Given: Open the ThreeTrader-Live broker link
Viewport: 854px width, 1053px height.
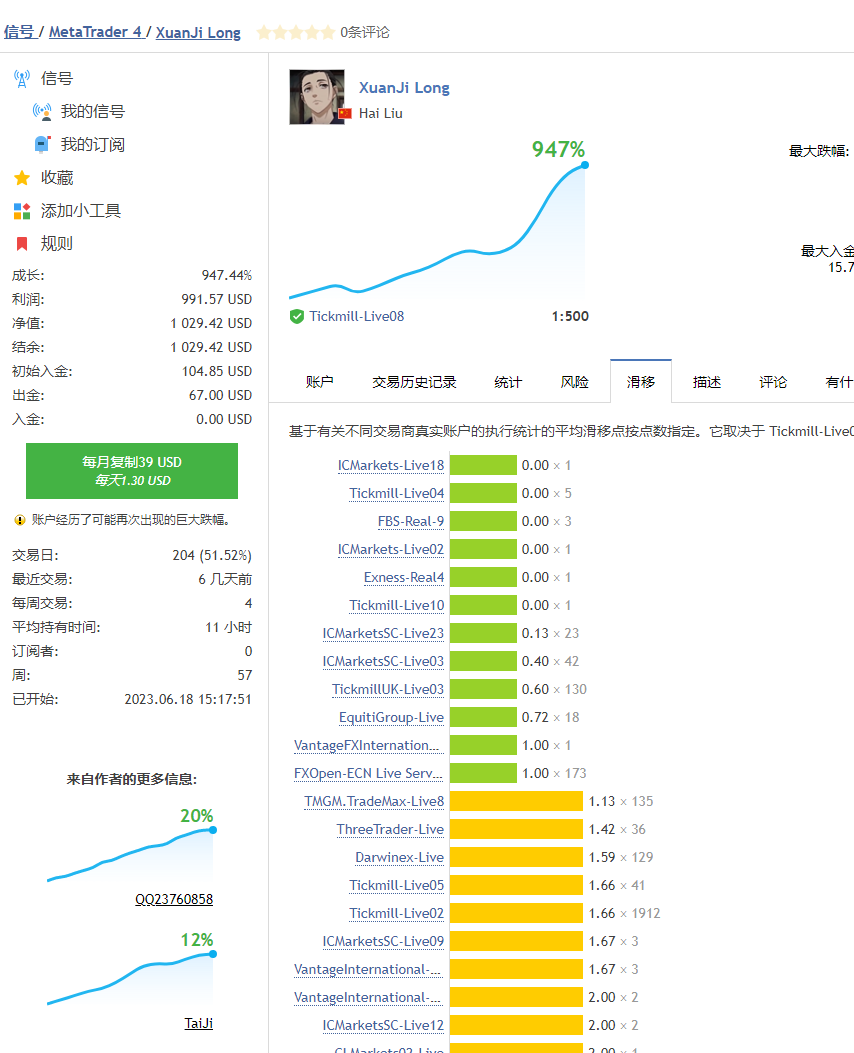Looking at the screenshot, I should 390,829.
